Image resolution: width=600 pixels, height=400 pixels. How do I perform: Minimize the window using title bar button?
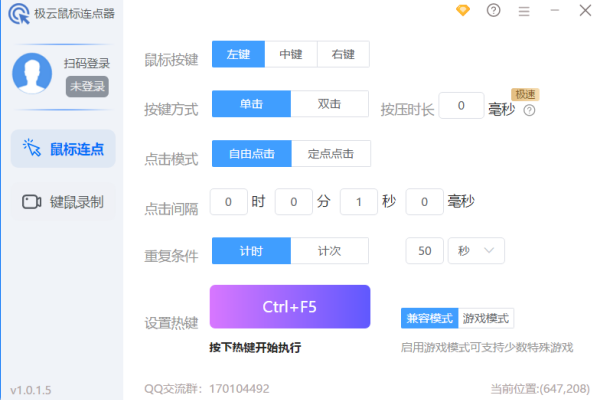point(556,11)
